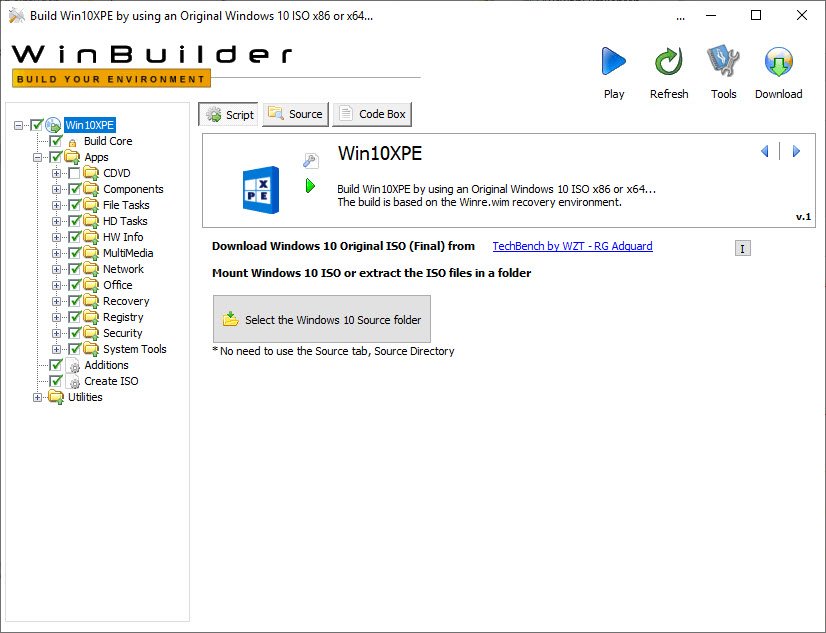Click the Download globe icon
Viewport: 826px width, 633px height.
779,62
